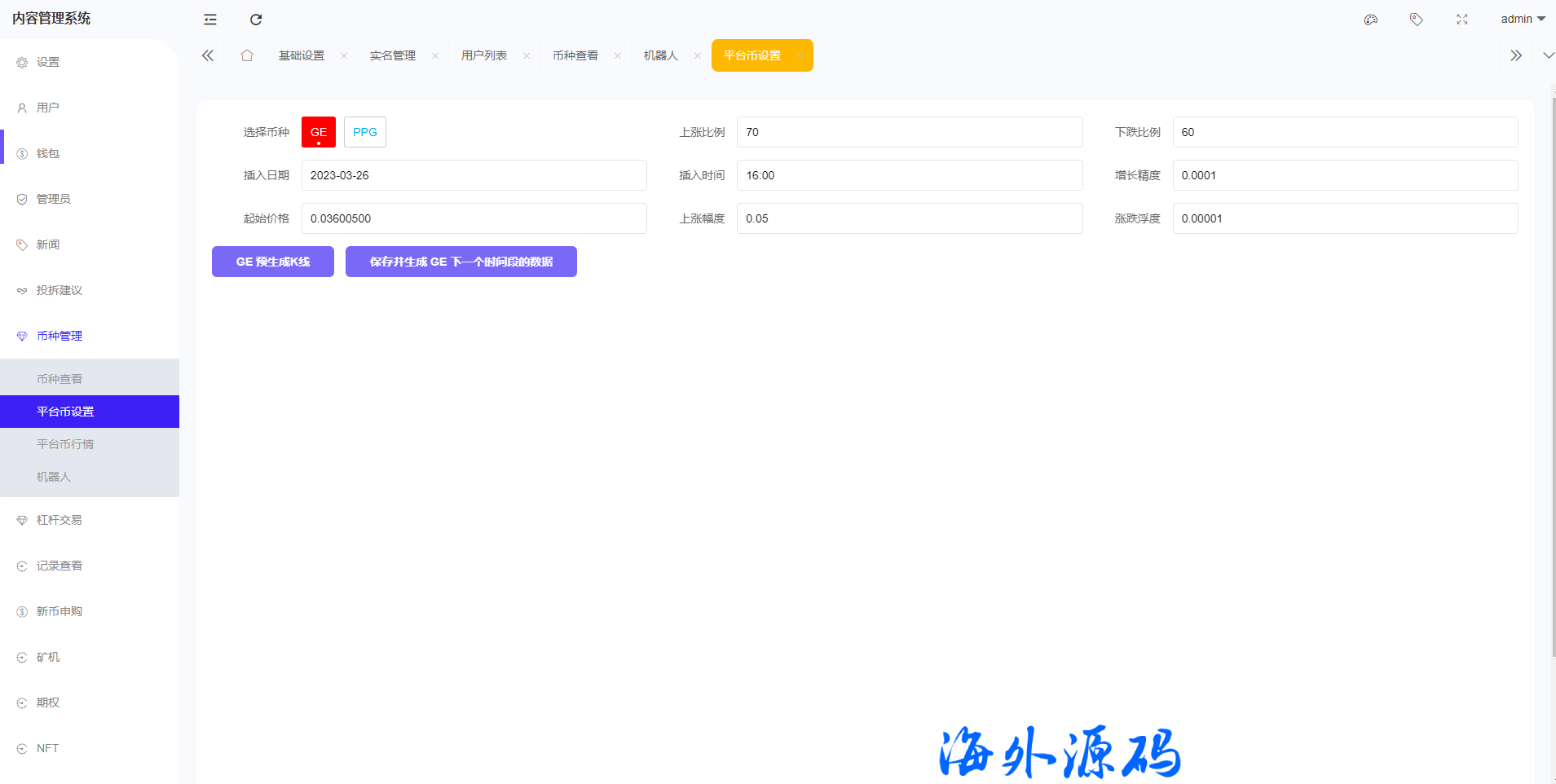Expand the 杠杆交易 sidebar menu
The height and width of the screenshot is (784, 1556).
pyautogui.click(x=60, y=520)
